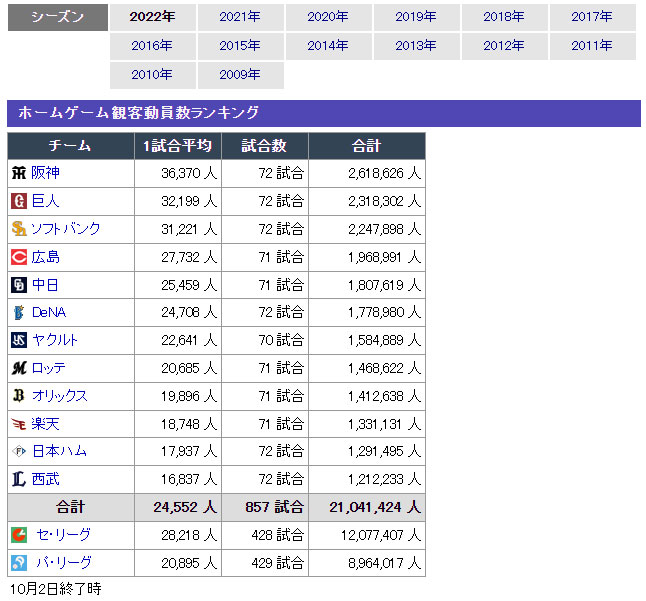Open the パ・リーグ league link

[x=63, y=563]
